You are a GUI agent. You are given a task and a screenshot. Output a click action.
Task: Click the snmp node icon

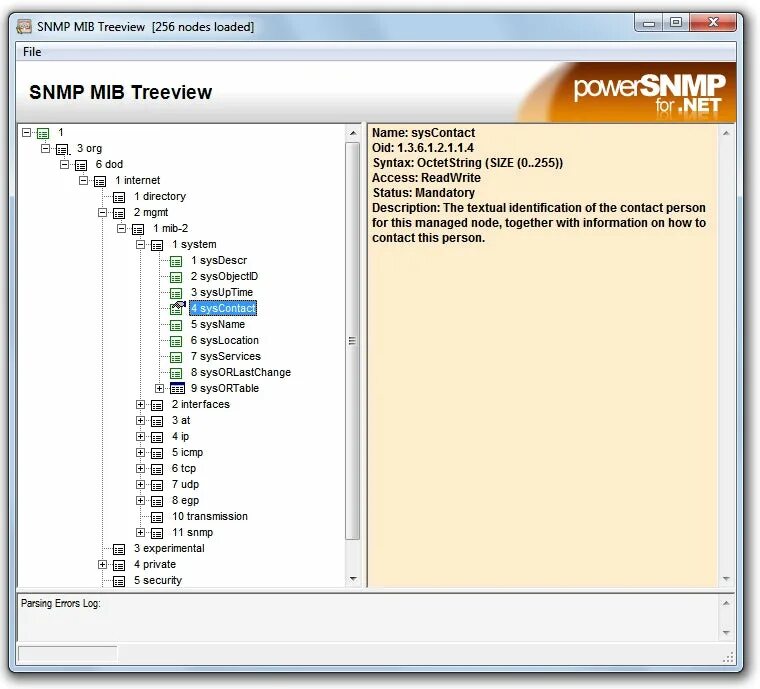(157, 533)
